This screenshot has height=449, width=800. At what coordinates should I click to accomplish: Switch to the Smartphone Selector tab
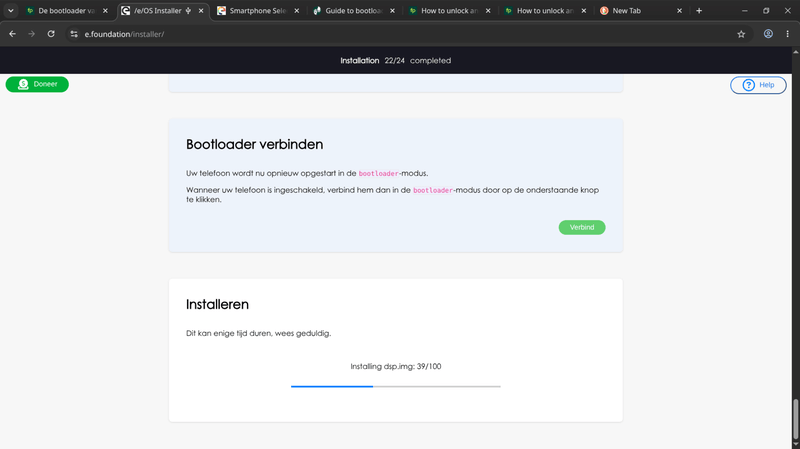[258, 11]
